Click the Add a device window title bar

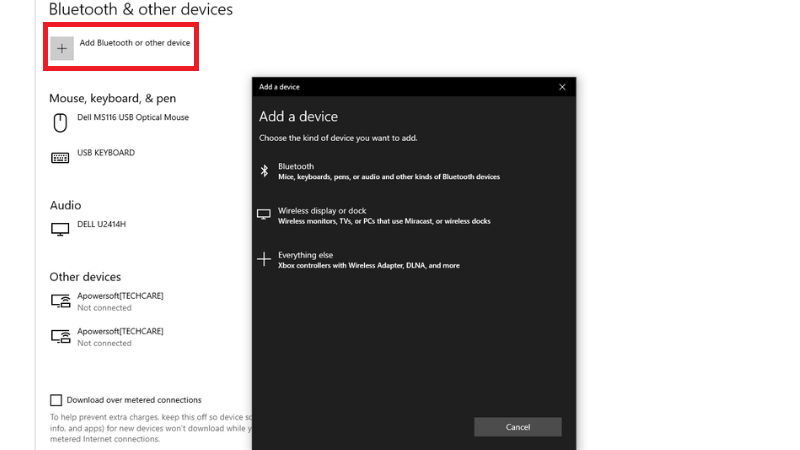tap(400, 87)
